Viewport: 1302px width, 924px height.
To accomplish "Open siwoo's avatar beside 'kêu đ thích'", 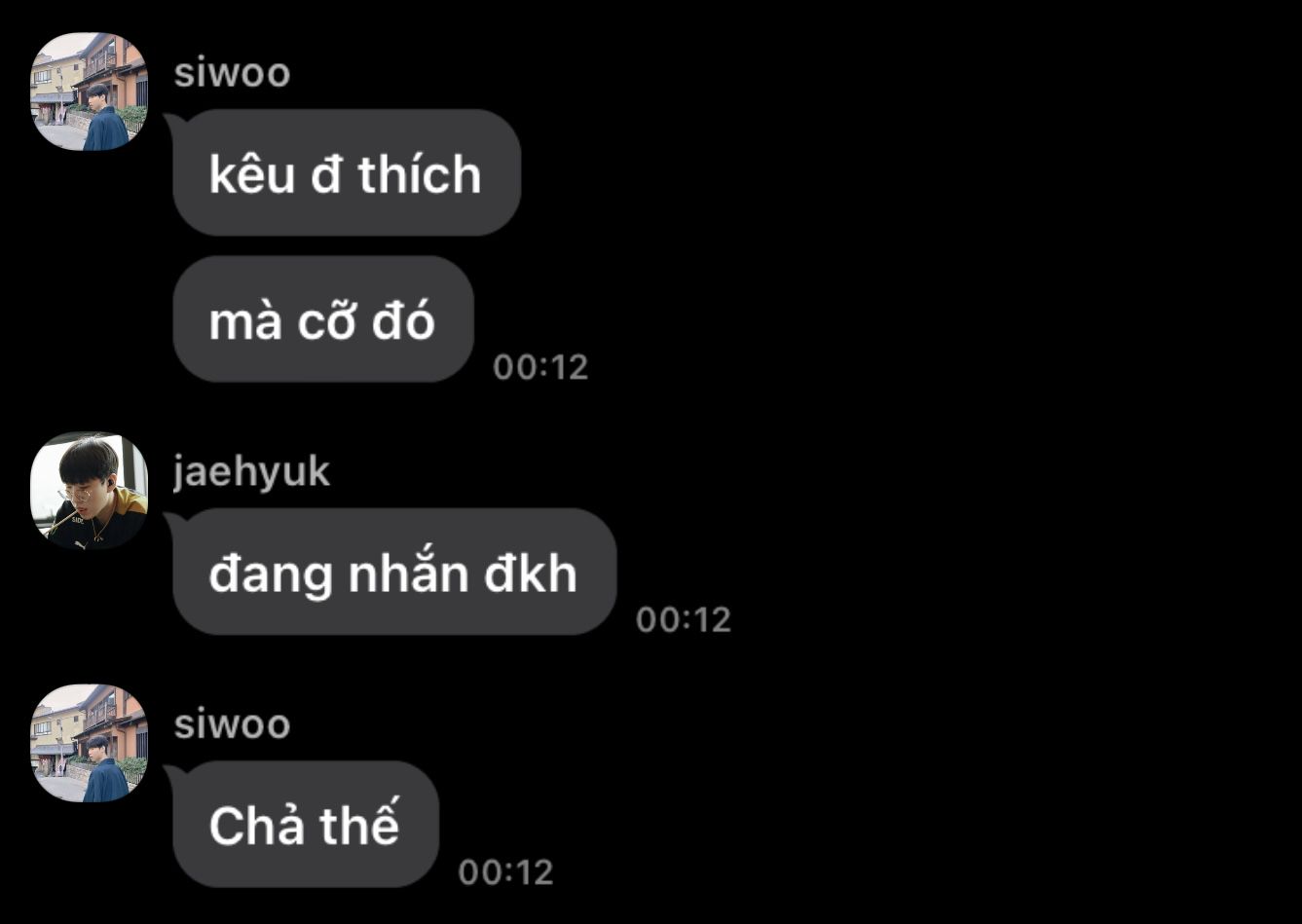I will point(89,92).
